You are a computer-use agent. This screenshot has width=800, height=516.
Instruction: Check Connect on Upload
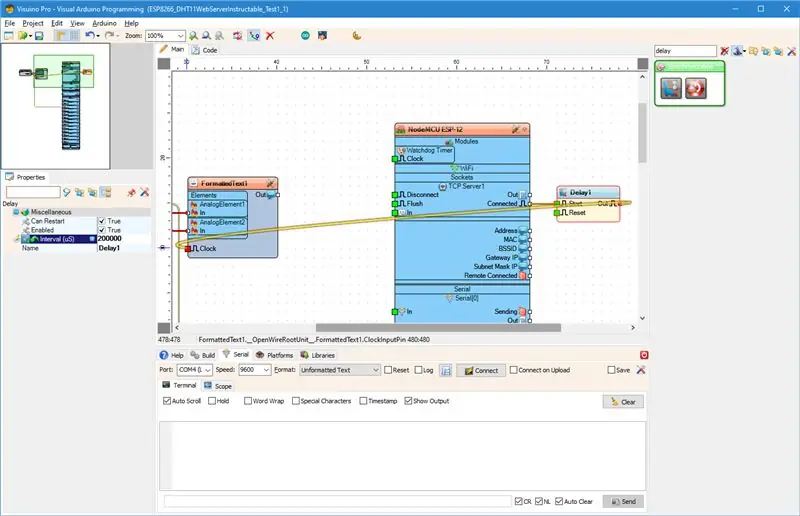point(514,370)
